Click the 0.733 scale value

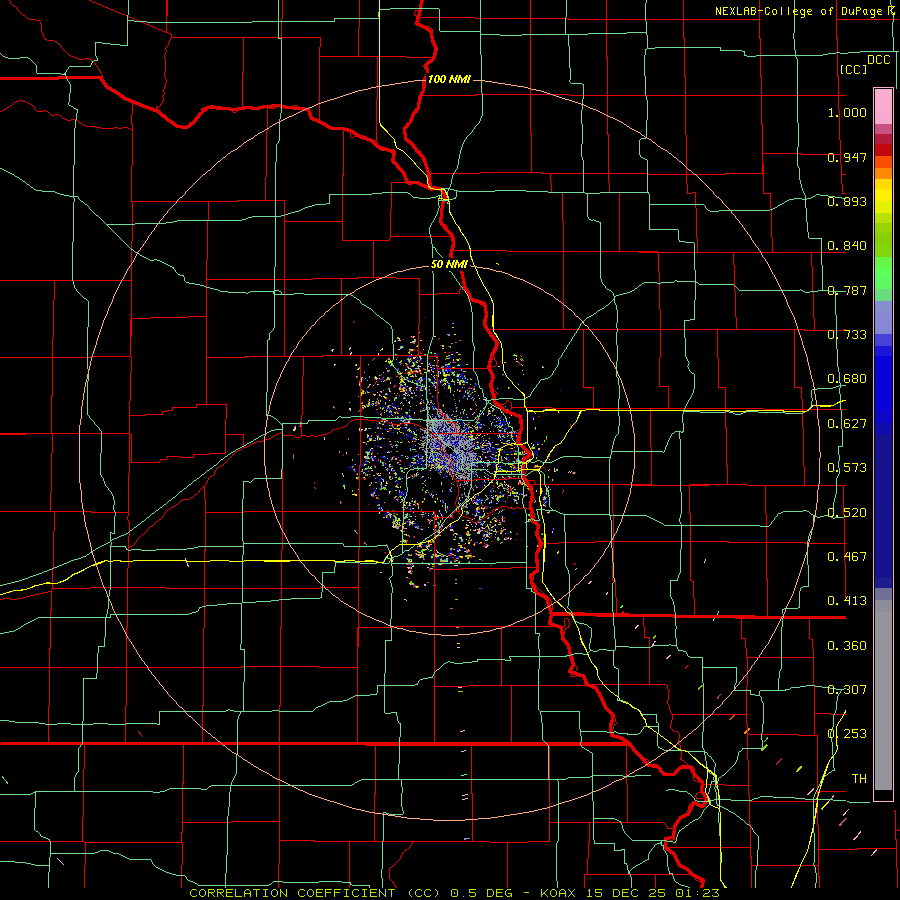click(847, 335)
